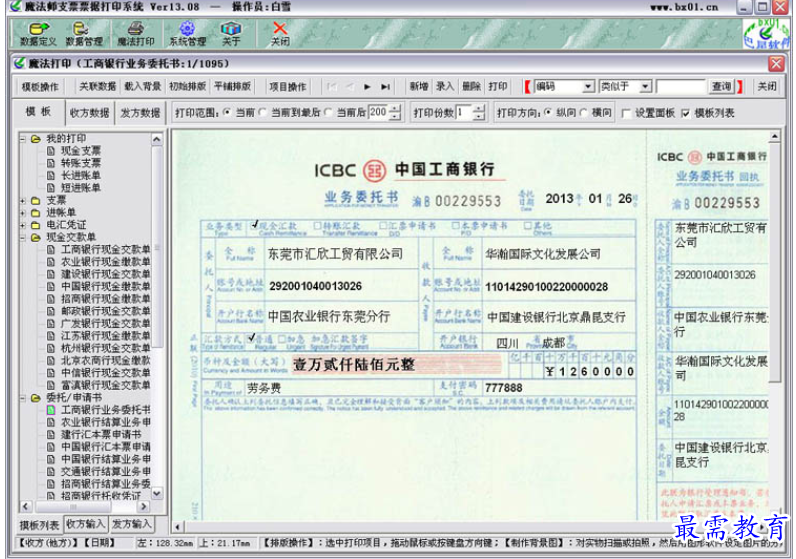796x559 pixels.
Task: Enable the 设置面板 checkbox
Action: point(626,113)
